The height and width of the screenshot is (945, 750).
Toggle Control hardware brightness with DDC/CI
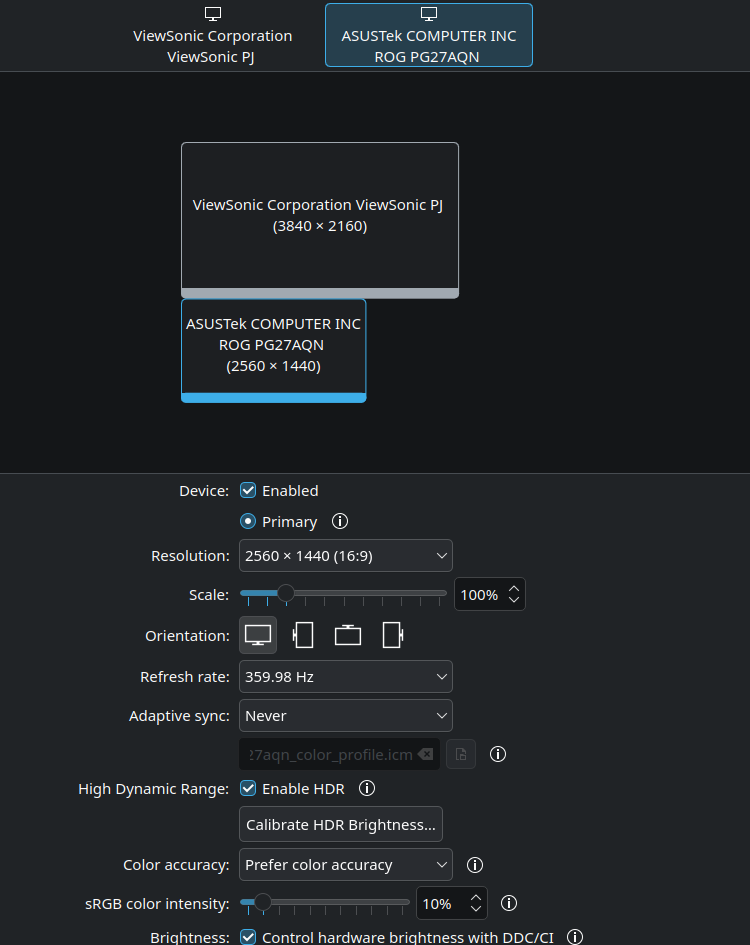point(248,937)
